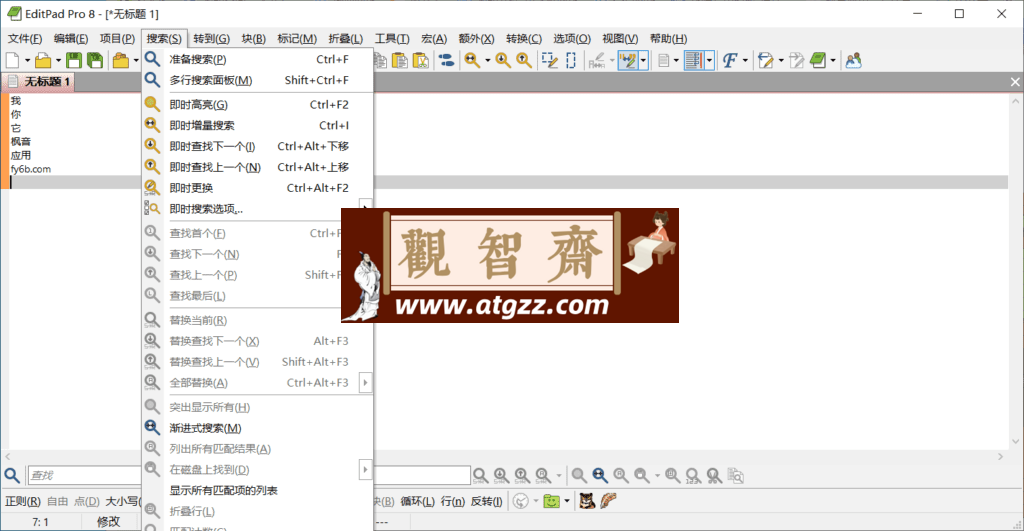The width and height of the screenshot is (1024, 531).
Task: Toggle the 点(D) dot option
Action: tap(87, 502)
